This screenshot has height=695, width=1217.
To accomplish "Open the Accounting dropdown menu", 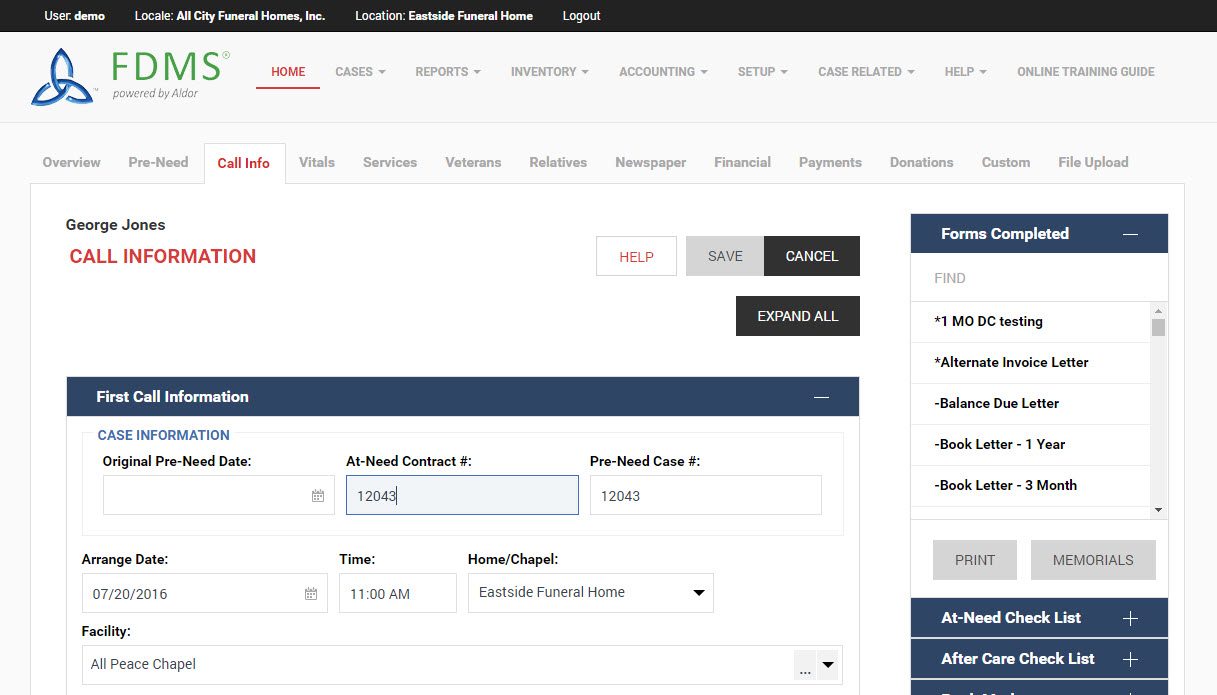I will 663,72.
